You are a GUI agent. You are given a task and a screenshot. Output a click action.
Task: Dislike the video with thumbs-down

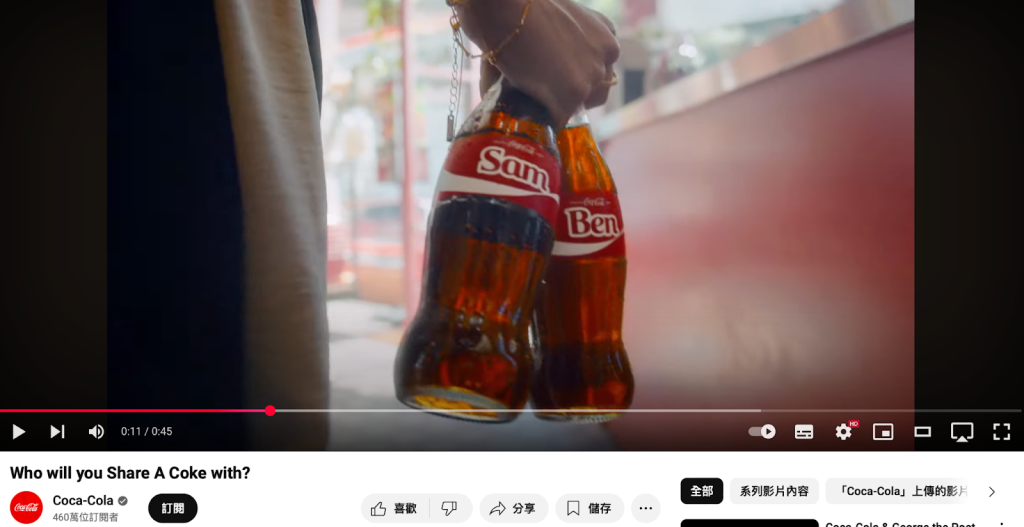[450, 508]
